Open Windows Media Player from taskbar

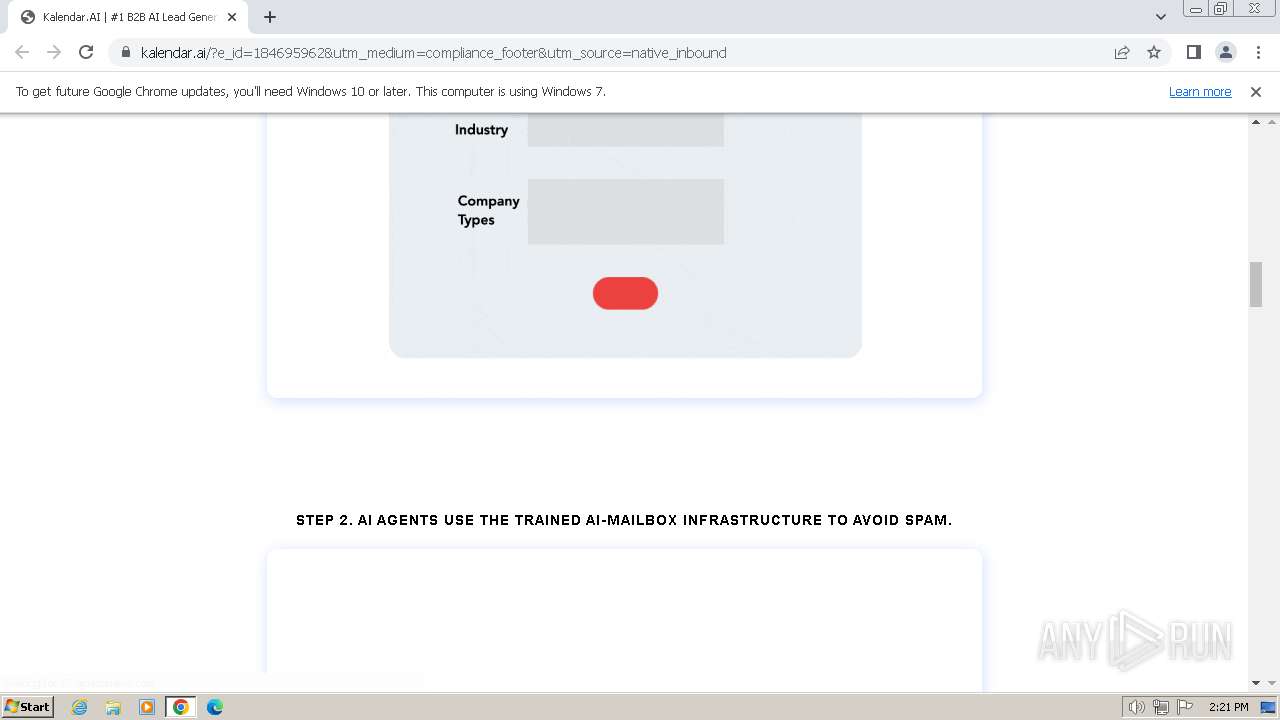pos(147,707)
